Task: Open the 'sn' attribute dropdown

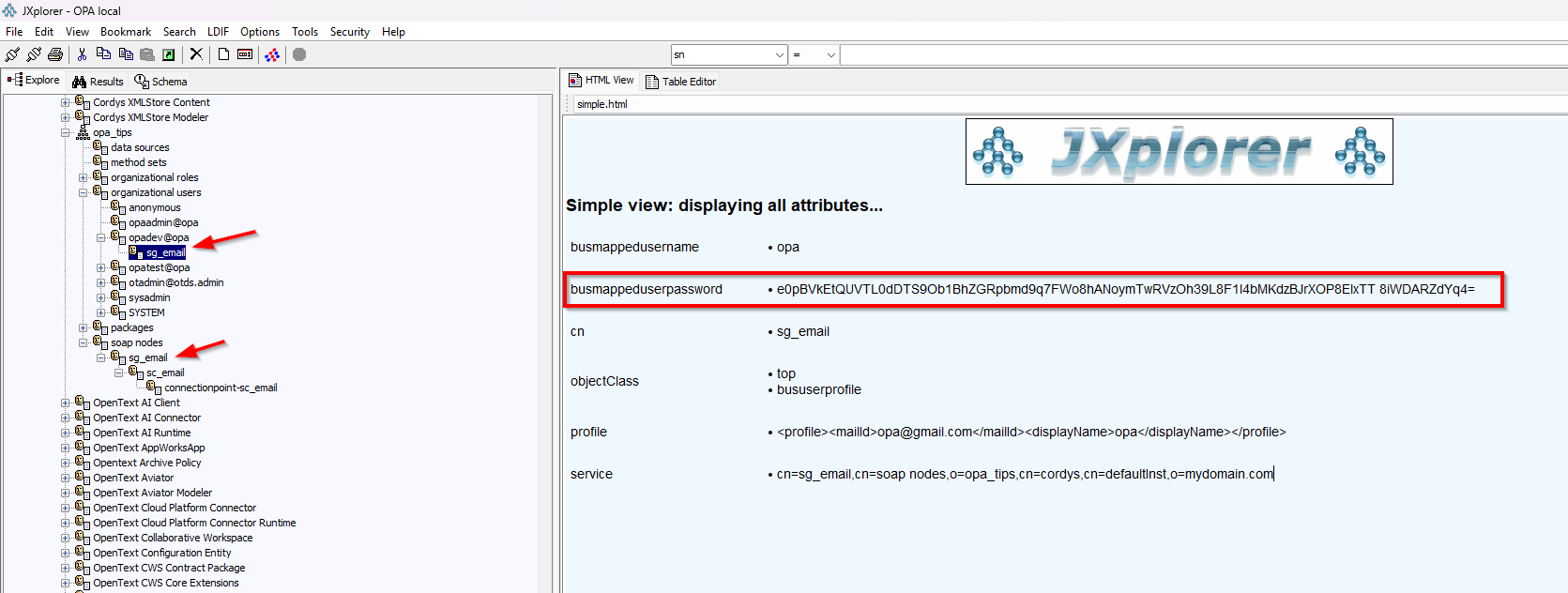Action: coord(779,55)
